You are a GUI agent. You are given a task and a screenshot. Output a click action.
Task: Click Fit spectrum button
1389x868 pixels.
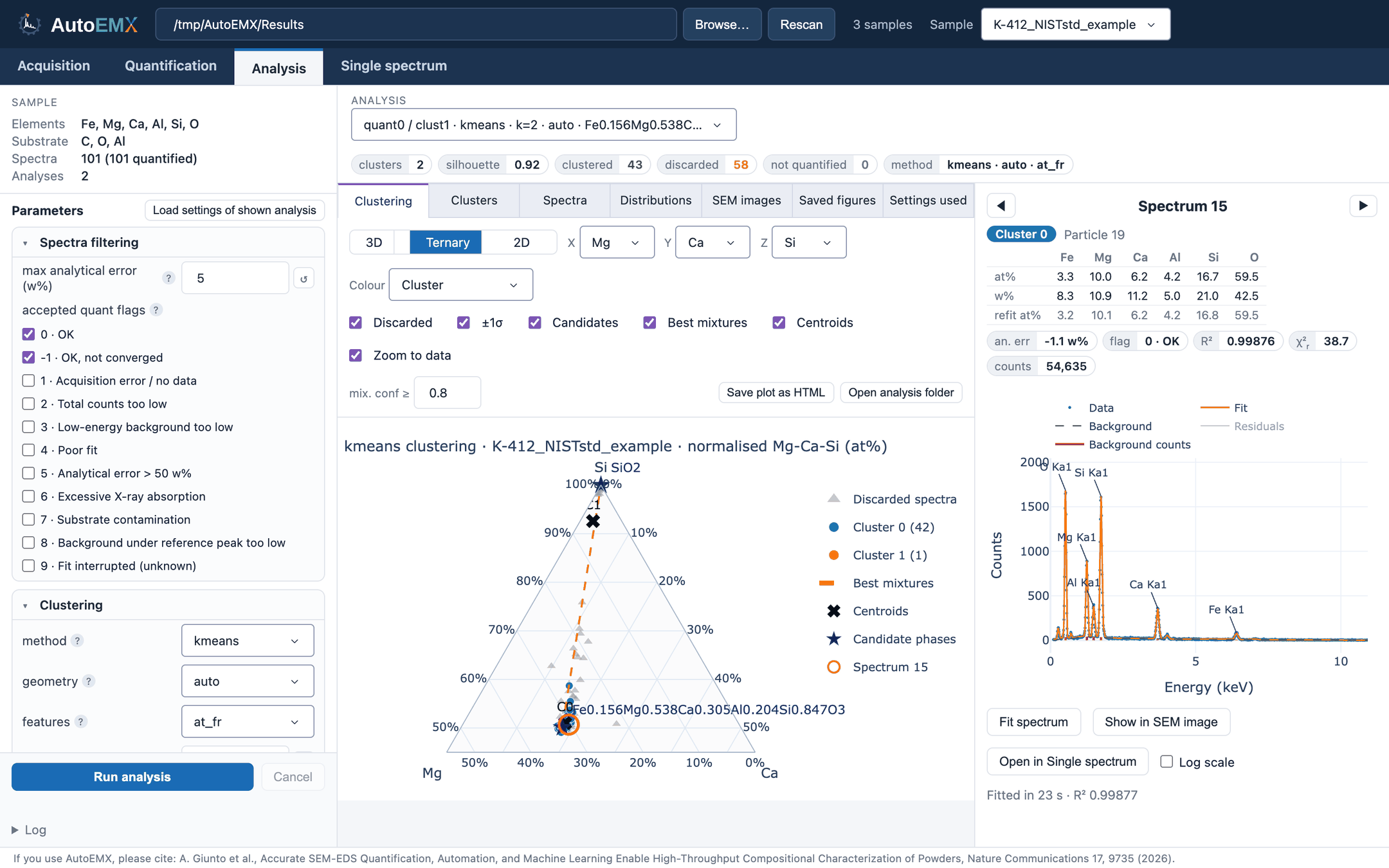pos(1033,721)
